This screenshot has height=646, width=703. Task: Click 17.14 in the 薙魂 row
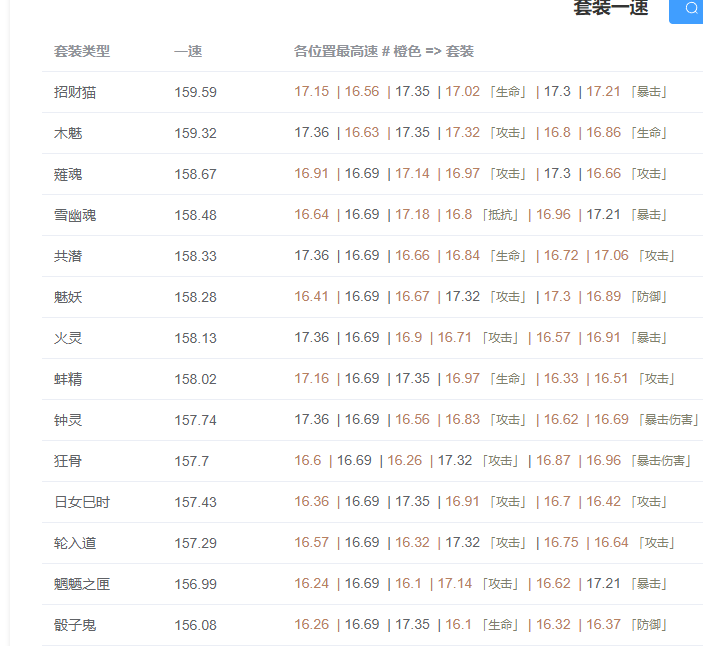pyautogui.click(x=412, y=173)
